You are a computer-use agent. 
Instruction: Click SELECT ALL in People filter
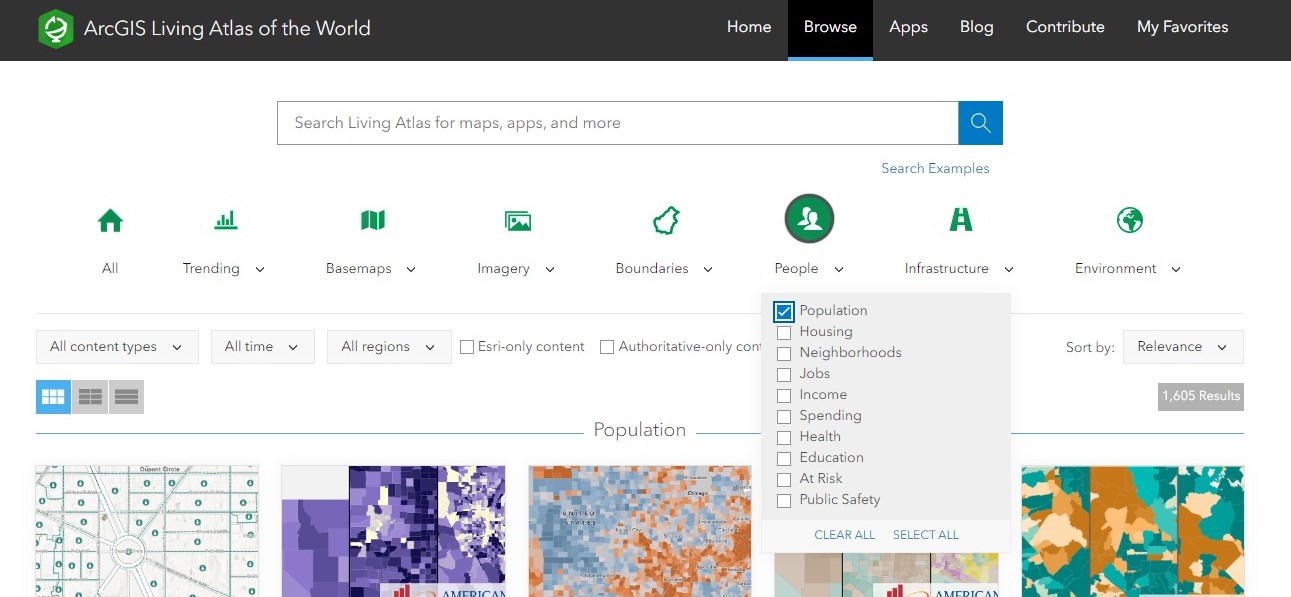coord(925,535)
